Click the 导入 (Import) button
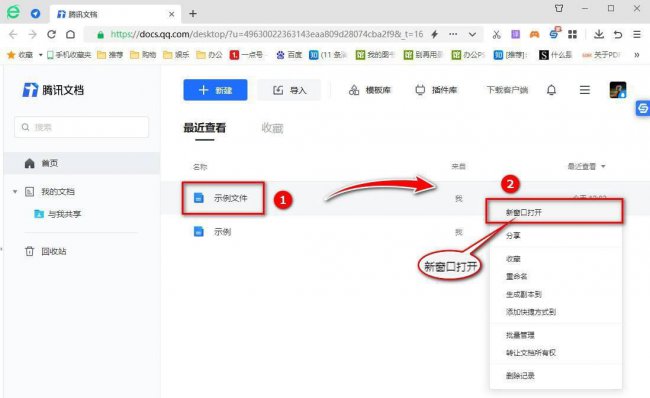 (289, 90)
